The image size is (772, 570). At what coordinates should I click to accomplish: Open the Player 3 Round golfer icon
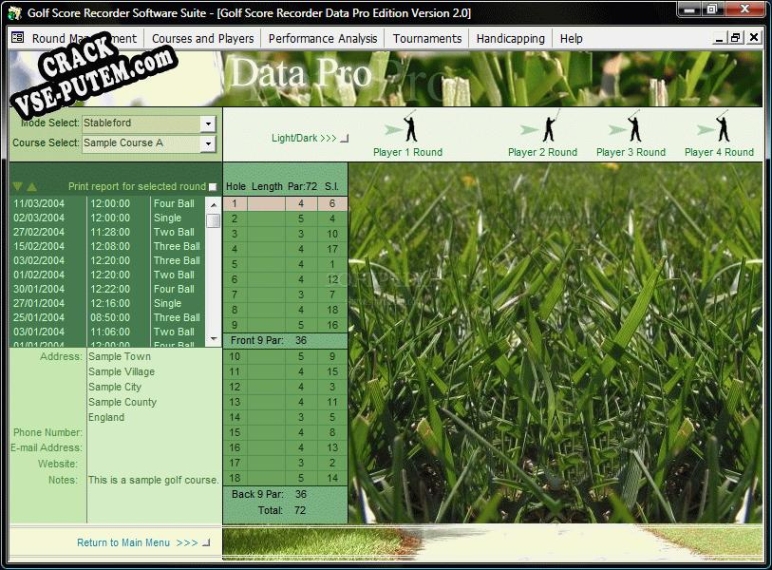(634, 126)
